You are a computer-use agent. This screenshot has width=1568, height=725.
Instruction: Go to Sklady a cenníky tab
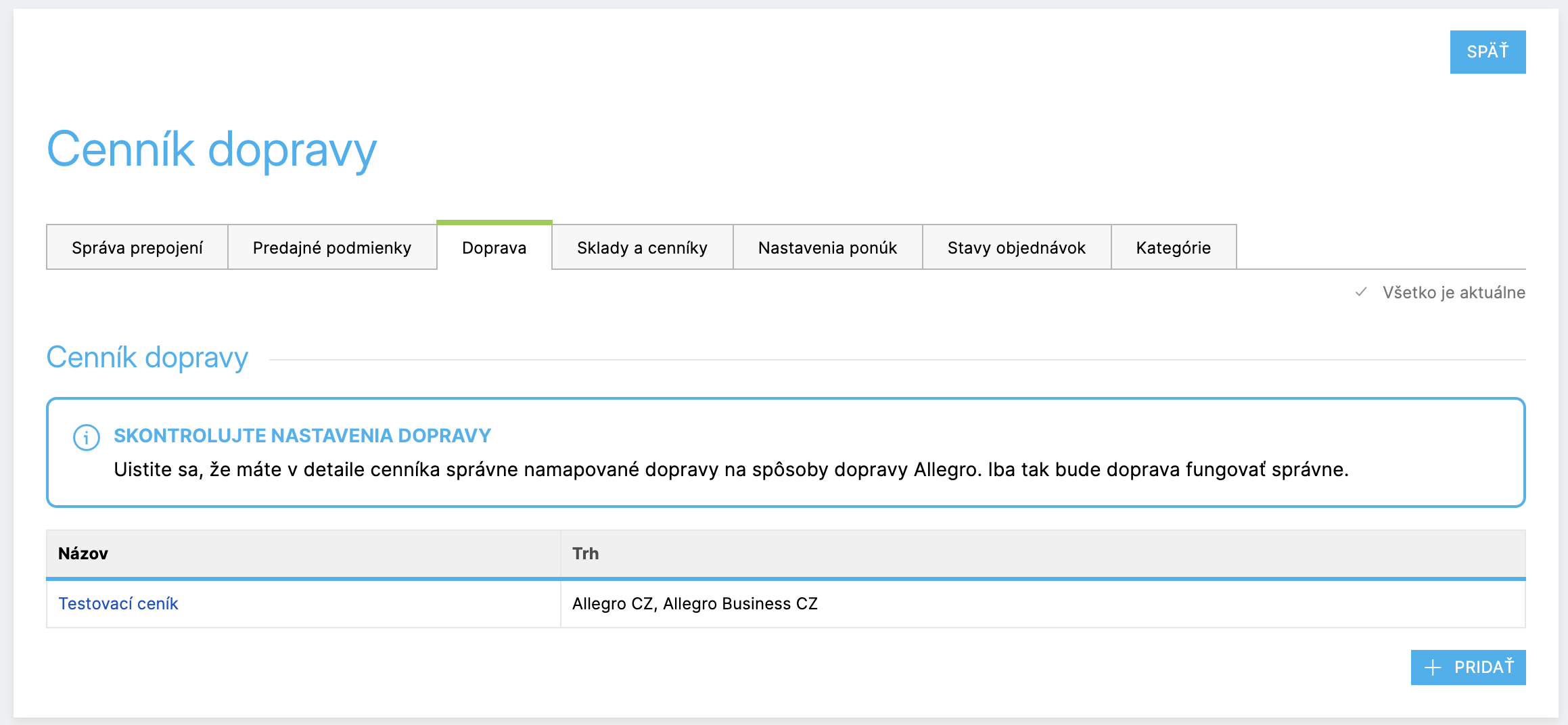[x=642, y=248]
